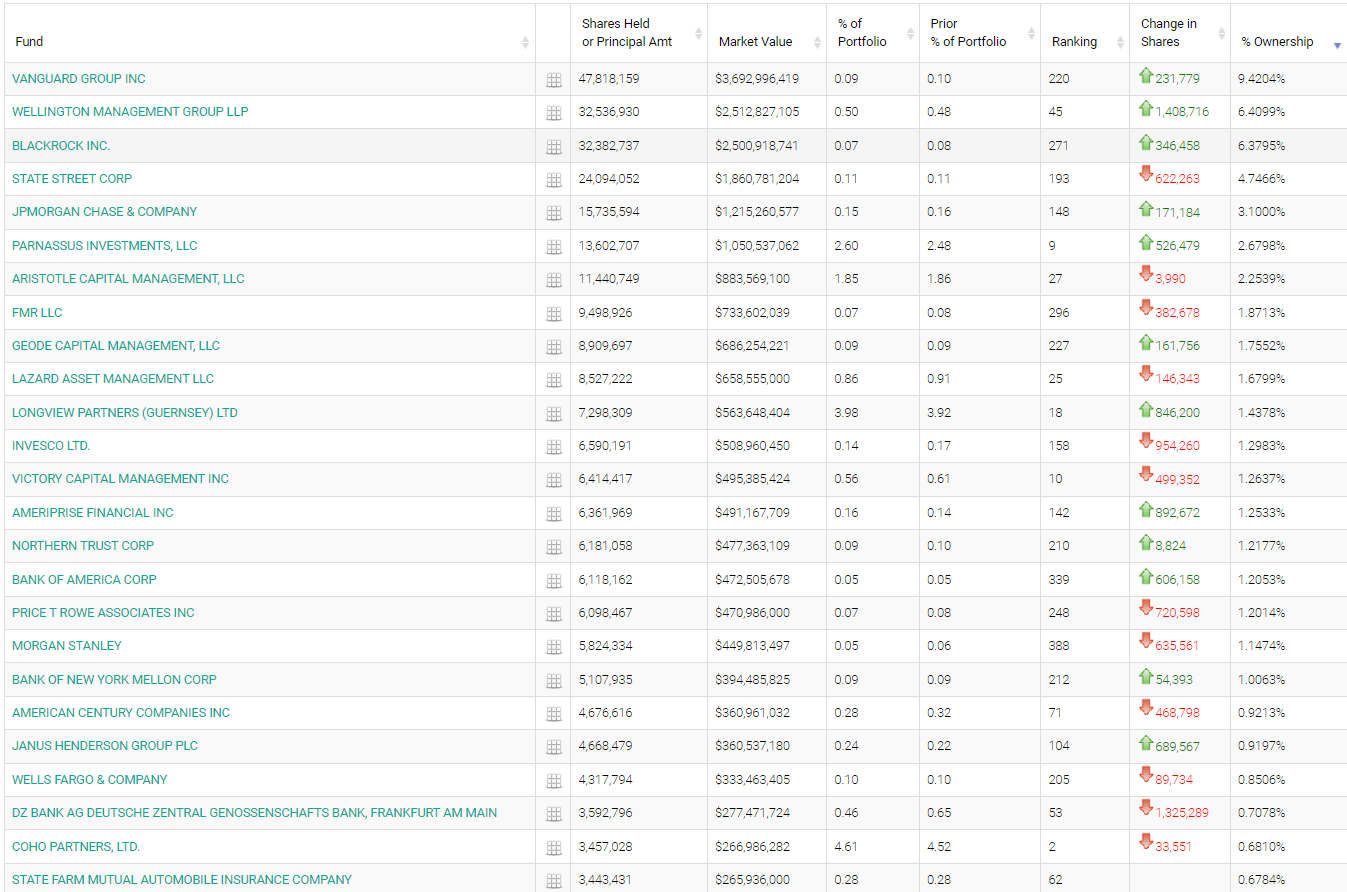
Task: Open grid icon in Price T Rowe row
Action: pyautogui.click(x=553, y=614)
